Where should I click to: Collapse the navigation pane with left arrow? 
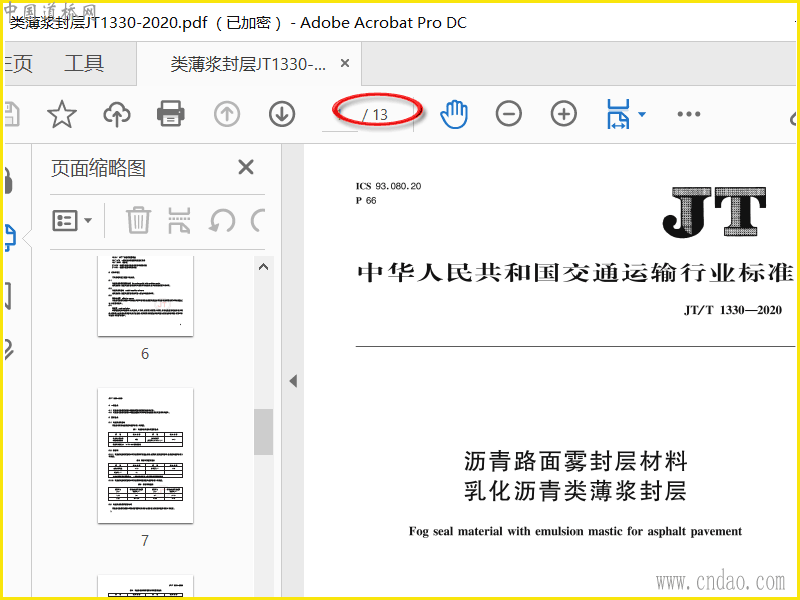[x=293, y=381]
